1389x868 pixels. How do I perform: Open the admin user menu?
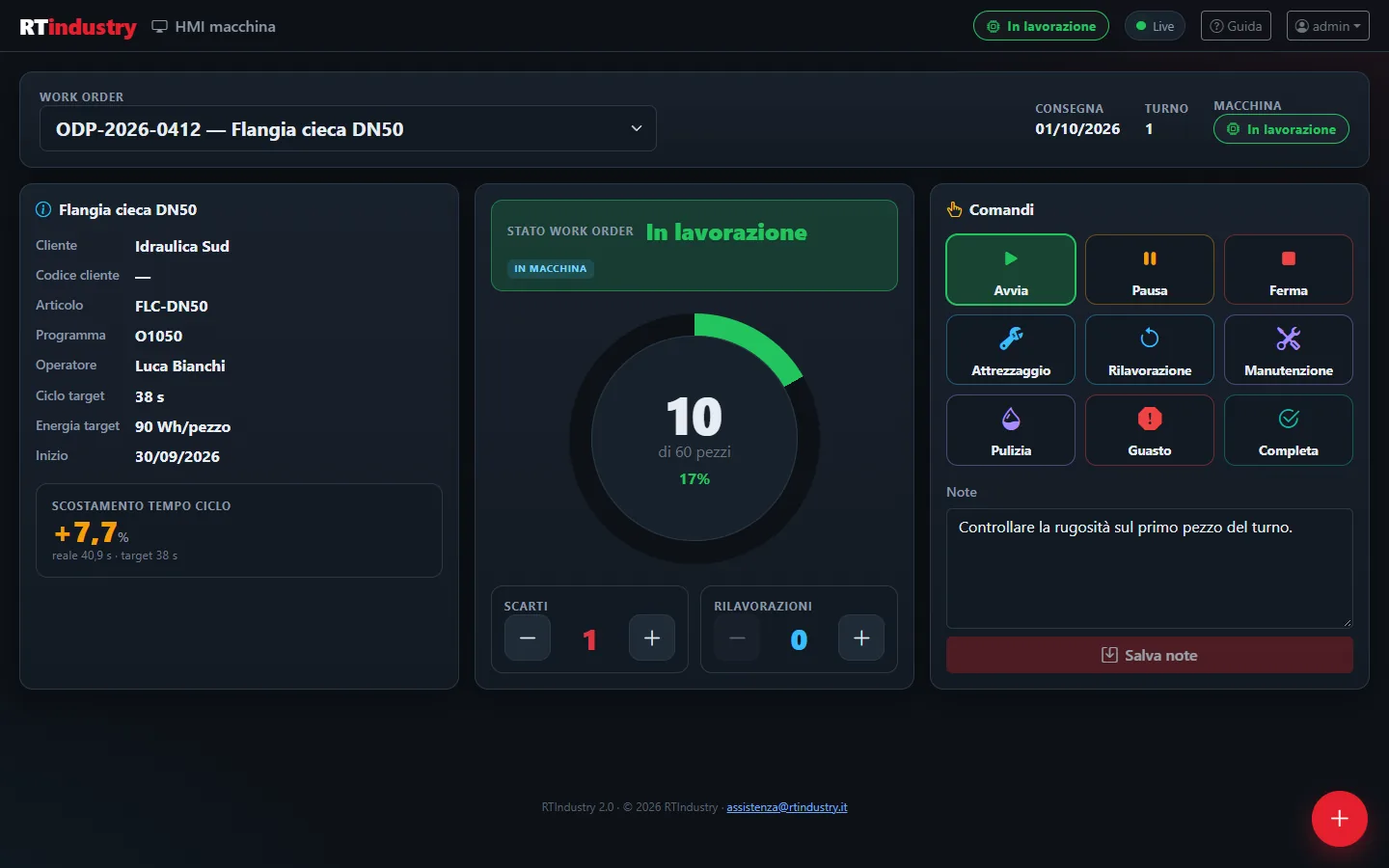(x=1328, y=26)
